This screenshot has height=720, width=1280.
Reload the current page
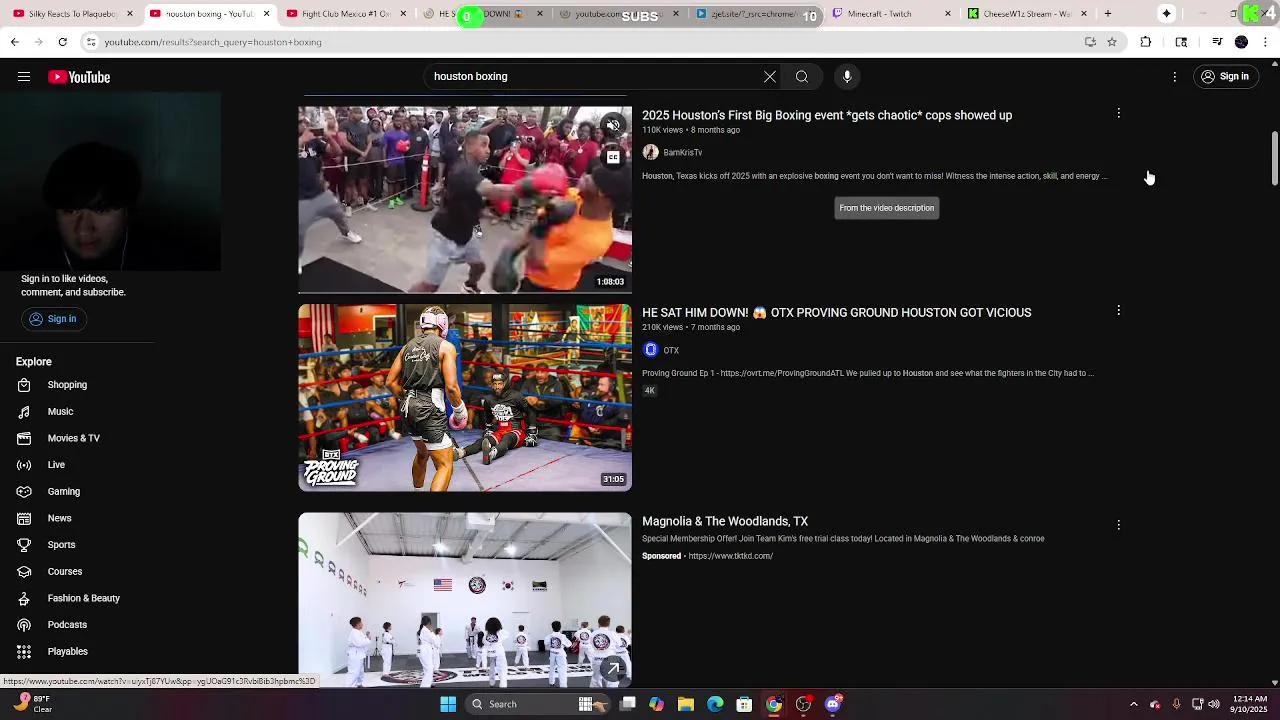[x=62, y=42]
